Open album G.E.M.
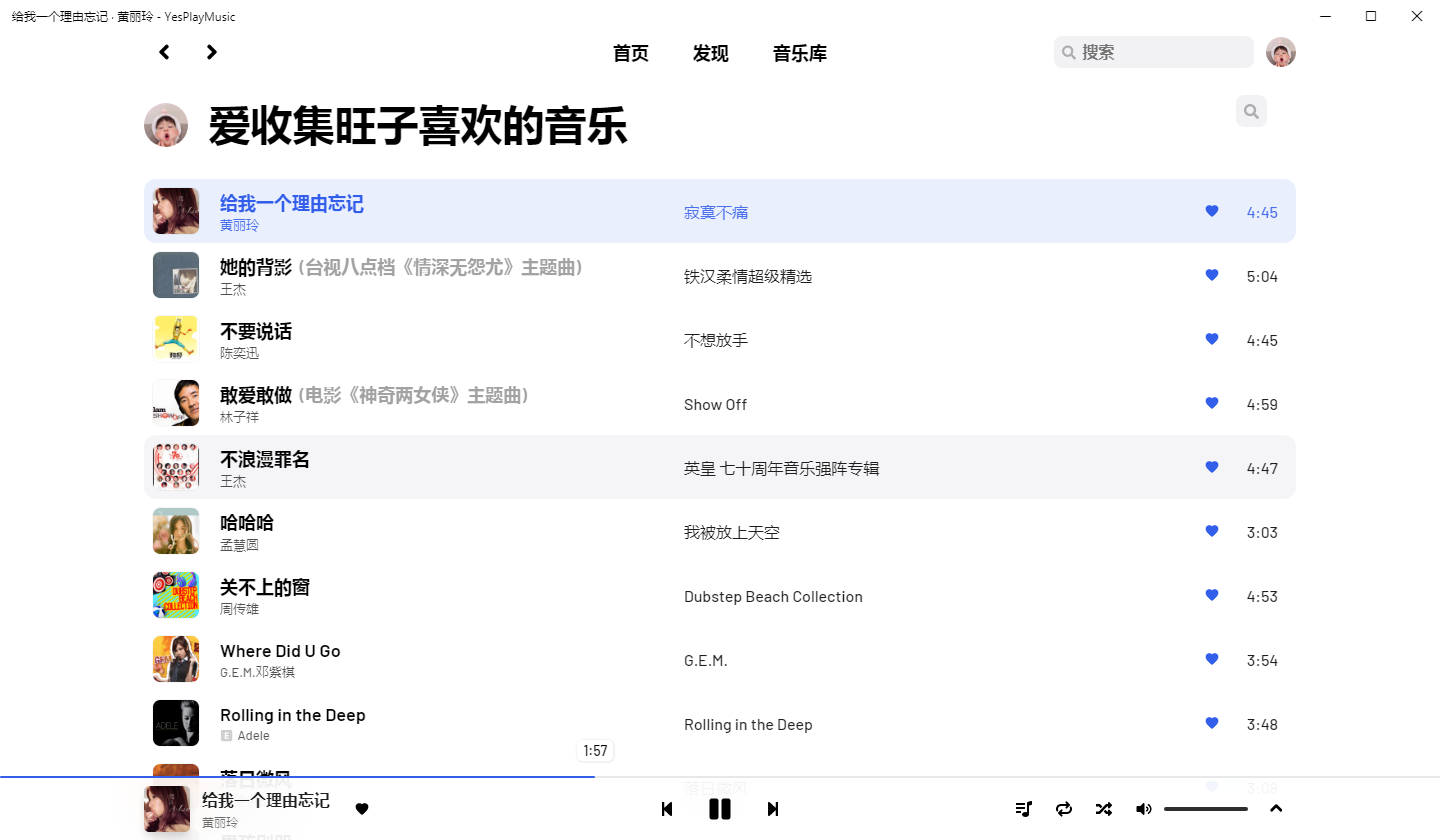 [x=706, y=661]
